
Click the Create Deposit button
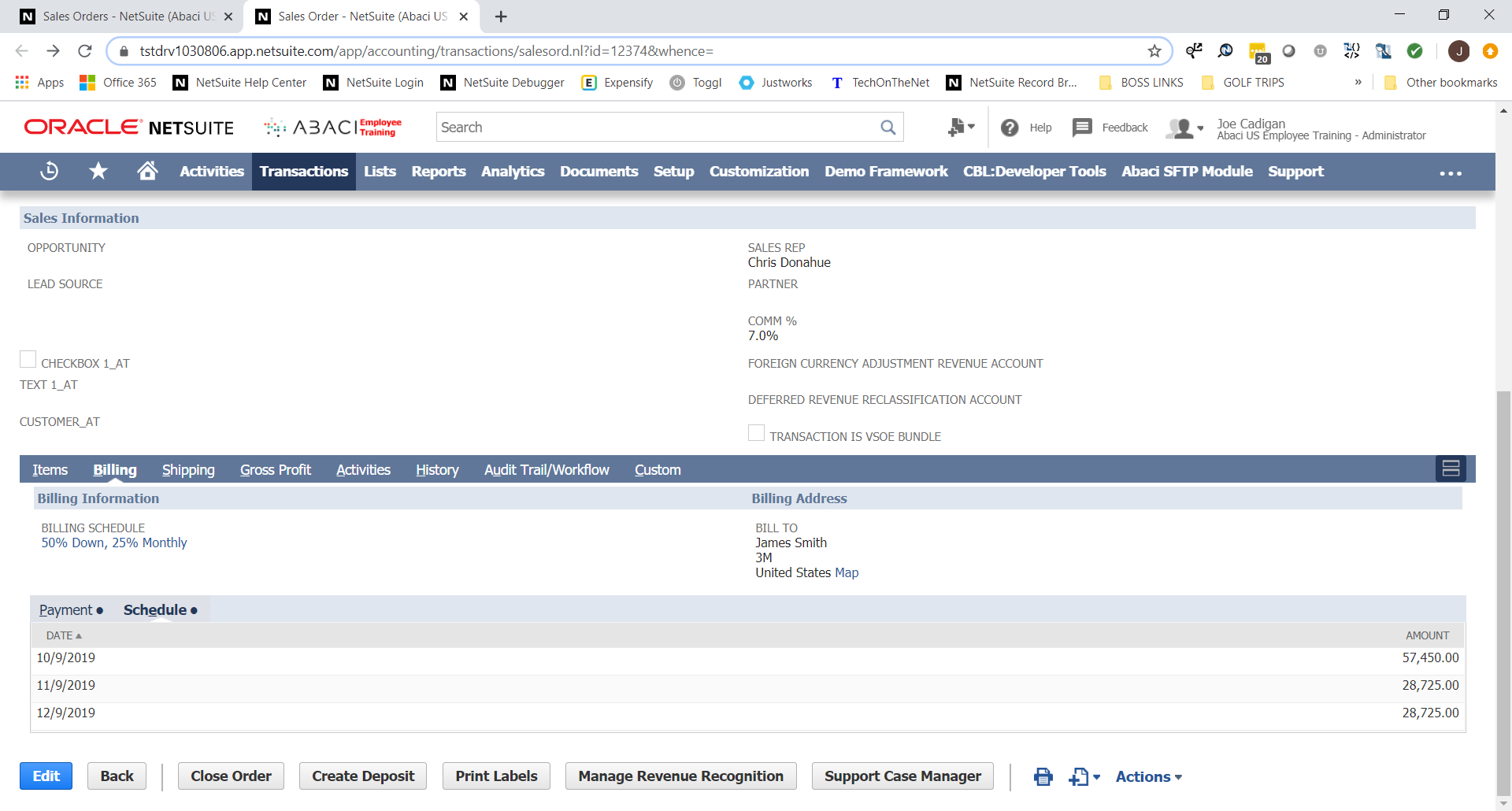coord(363,776)
